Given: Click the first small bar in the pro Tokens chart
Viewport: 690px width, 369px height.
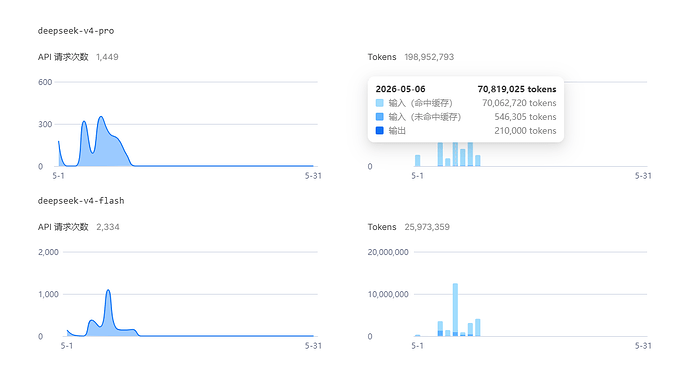Looking at the screenshot, I should coord(418,161).
